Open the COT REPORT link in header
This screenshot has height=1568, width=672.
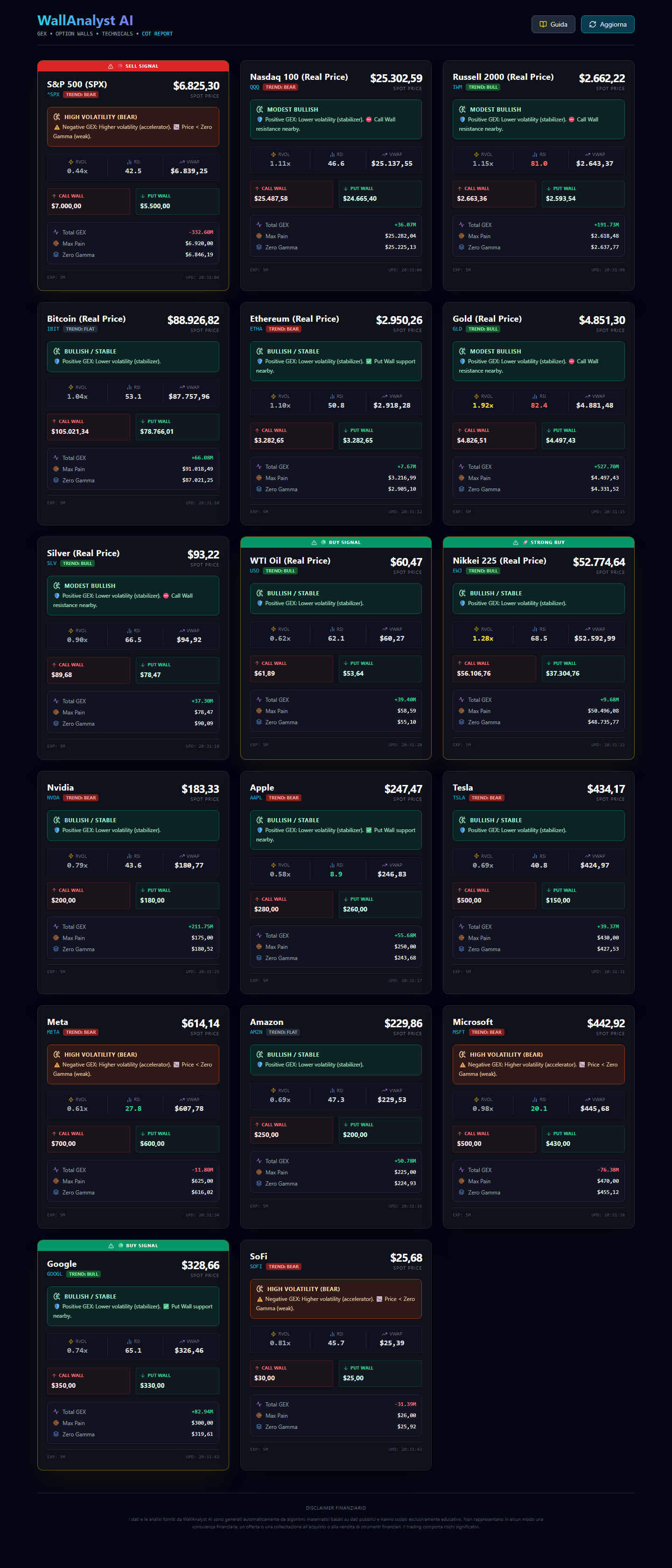tap(157, 34)
